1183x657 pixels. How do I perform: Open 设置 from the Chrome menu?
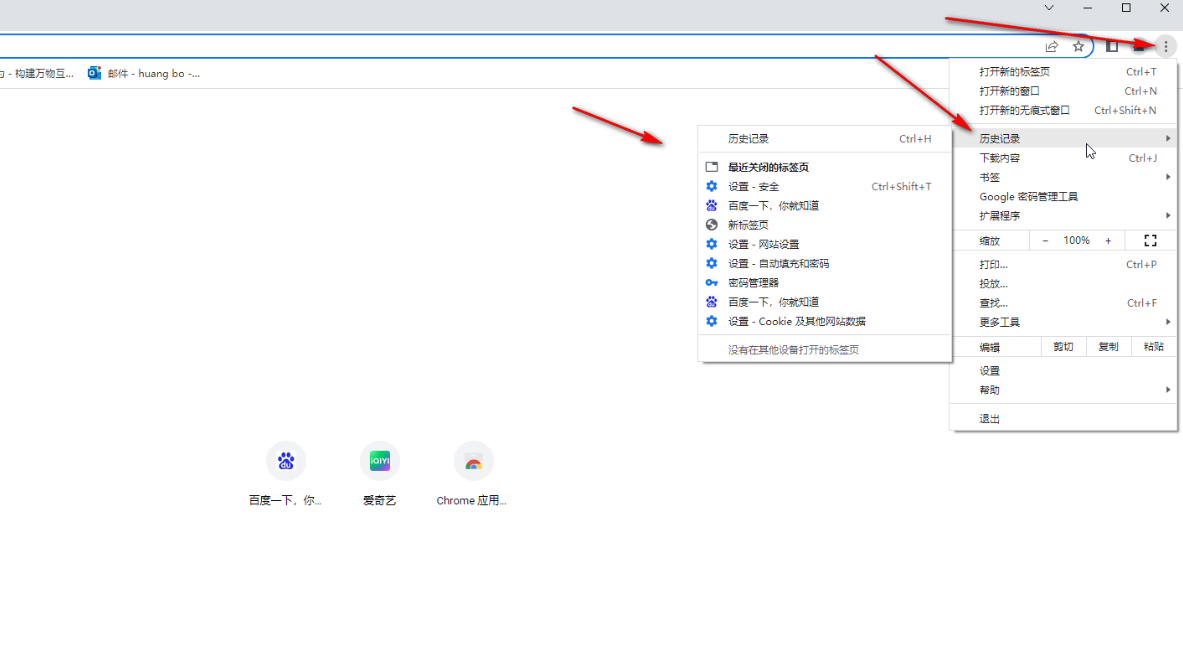(x=1064, y=371)
